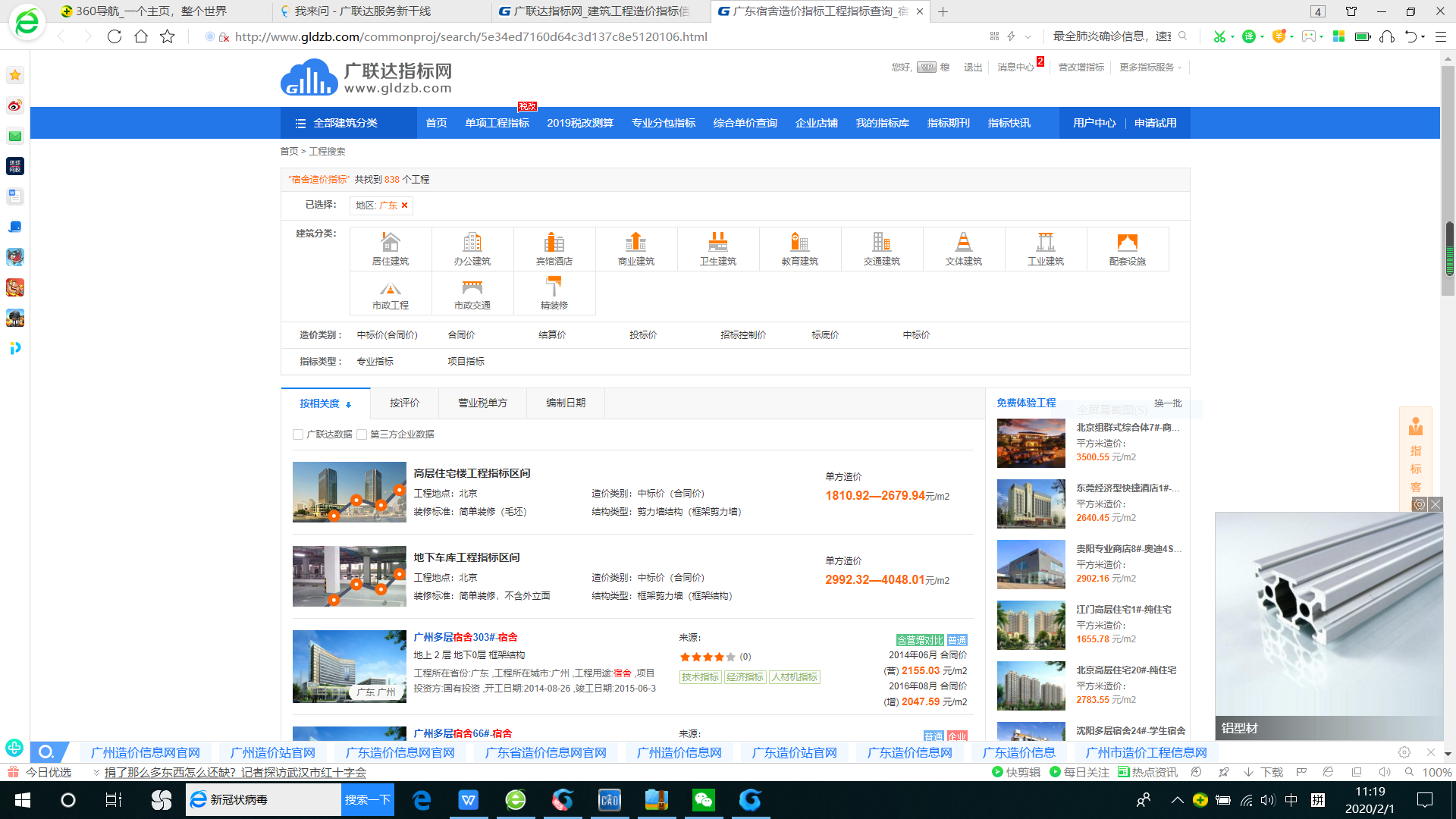Screen dimensions: 1456x819
Task: Select the 市政交通 category icon
Action: point(472,288)
